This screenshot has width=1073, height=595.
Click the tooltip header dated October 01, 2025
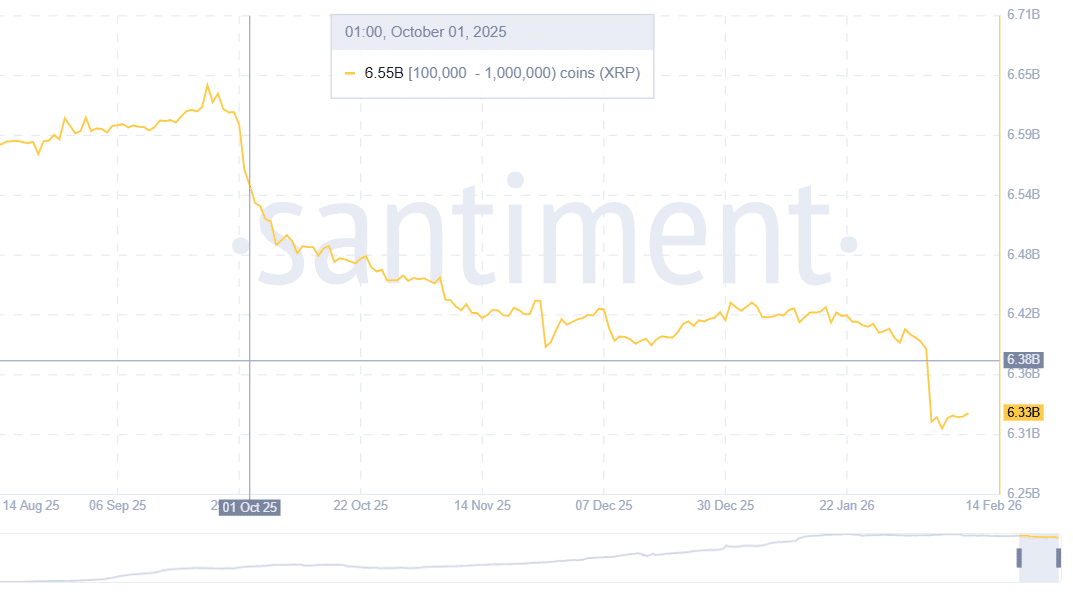point(426,32)
